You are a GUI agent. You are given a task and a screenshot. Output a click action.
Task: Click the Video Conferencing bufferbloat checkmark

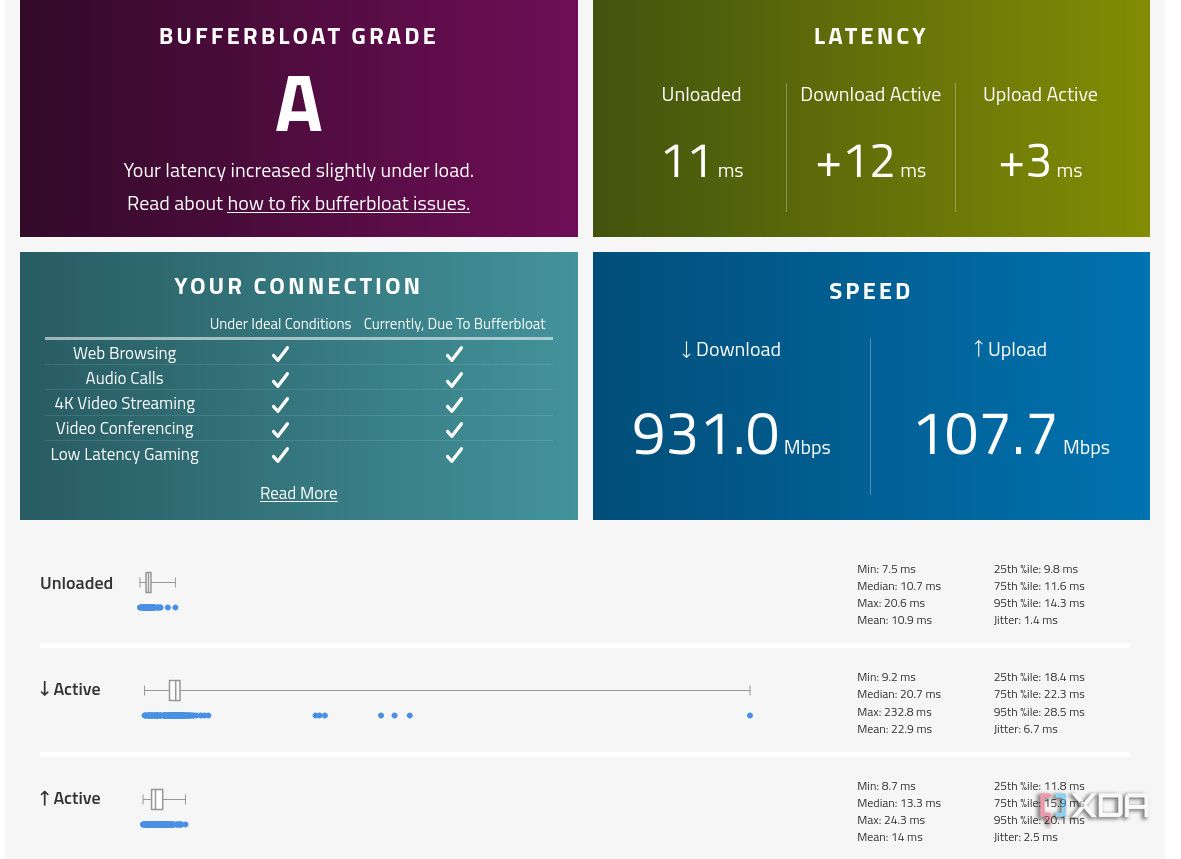point(454,430)
